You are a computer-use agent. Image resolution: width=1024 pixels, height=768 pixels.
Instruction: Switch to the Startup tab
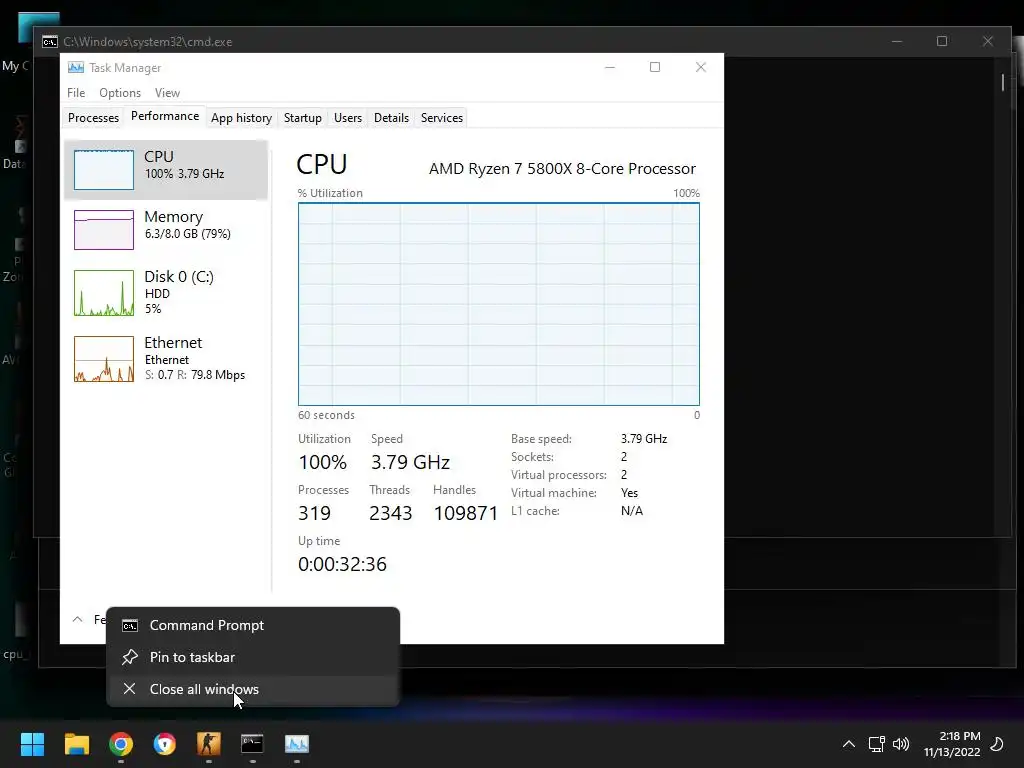click(302, 118)
